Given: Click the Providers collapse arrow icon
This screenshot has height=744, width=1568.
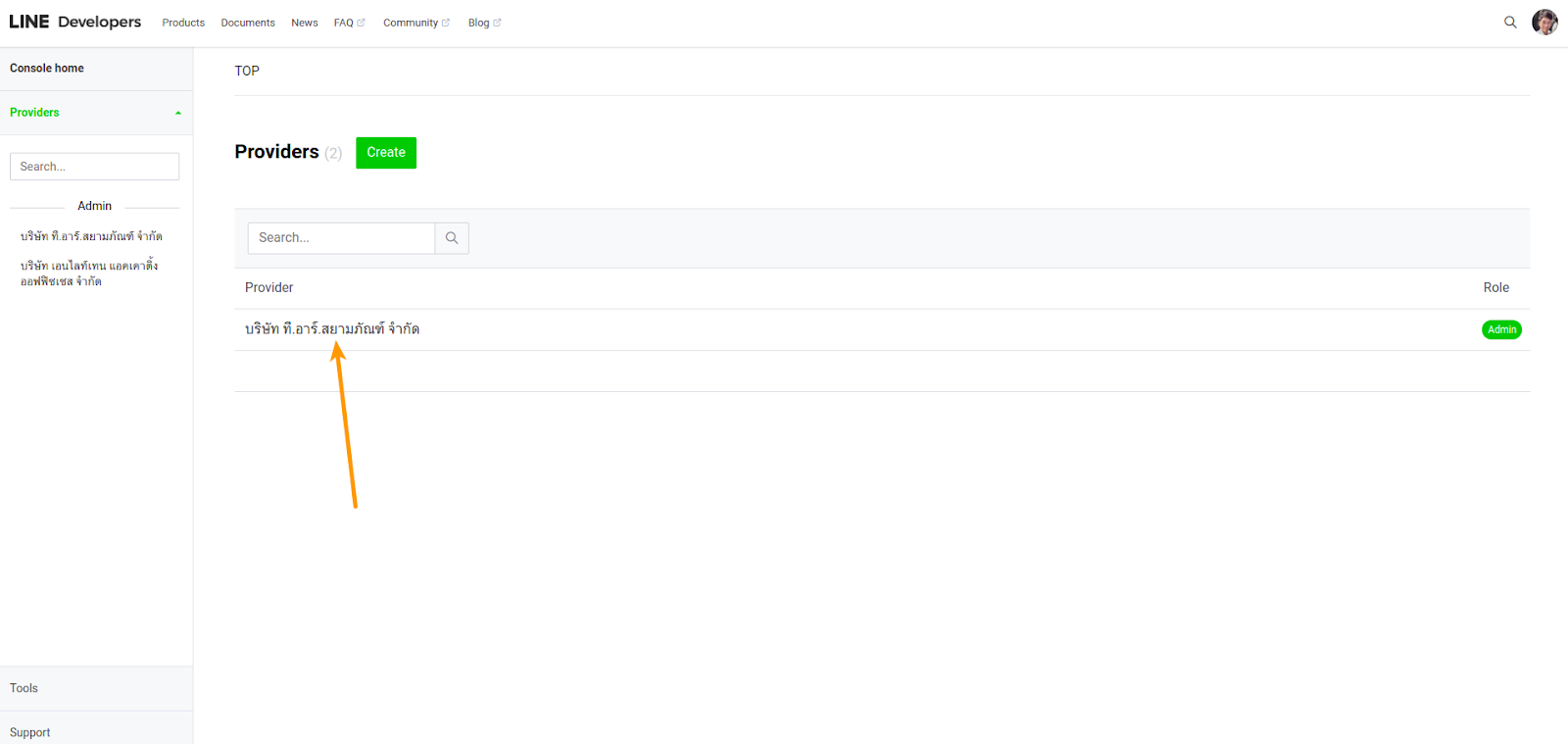Looking at the screenshot, I should pos(178,113).
